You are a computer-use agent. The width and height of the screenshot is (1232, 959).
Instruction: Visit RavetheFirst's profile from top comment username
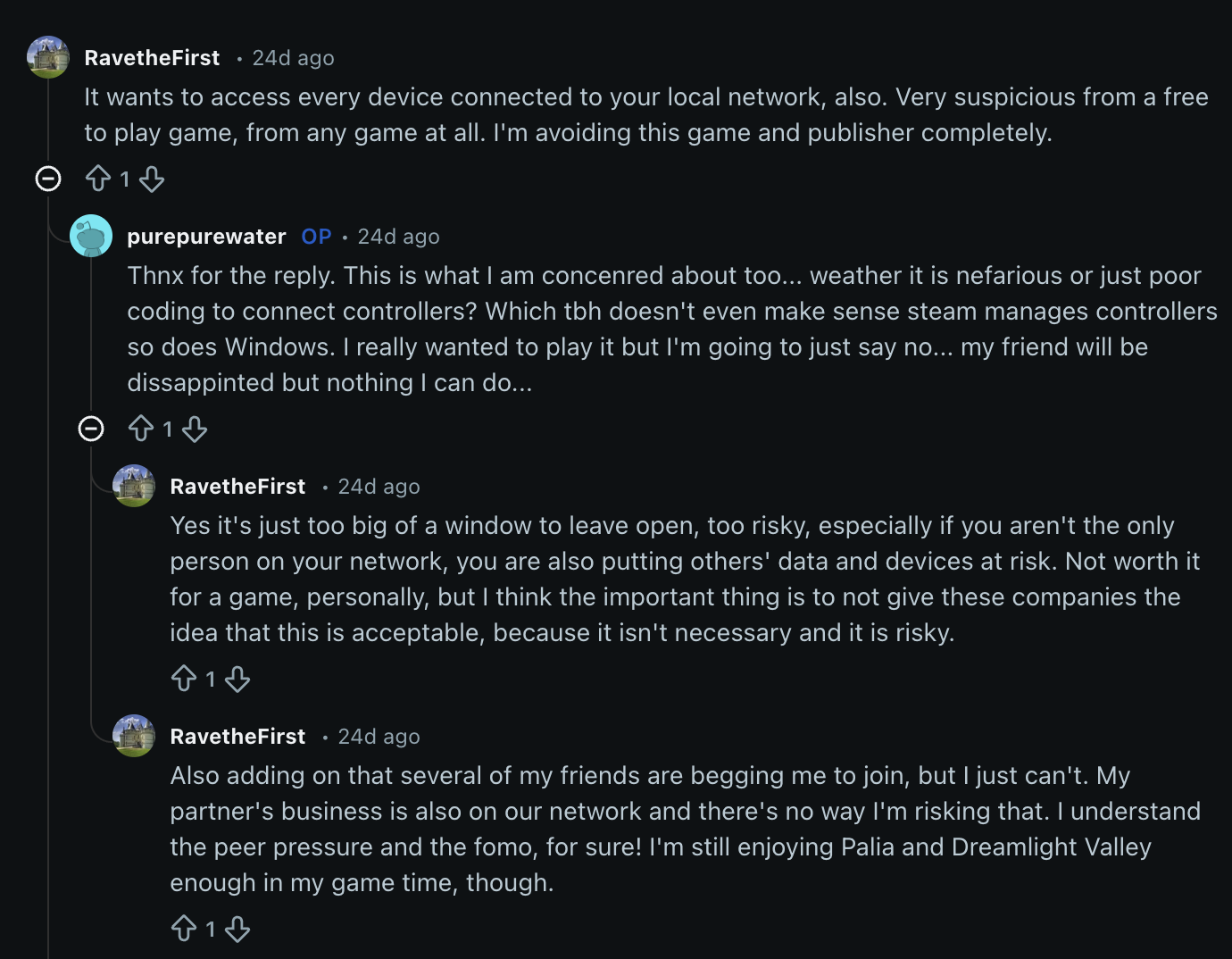coord(152,58)
